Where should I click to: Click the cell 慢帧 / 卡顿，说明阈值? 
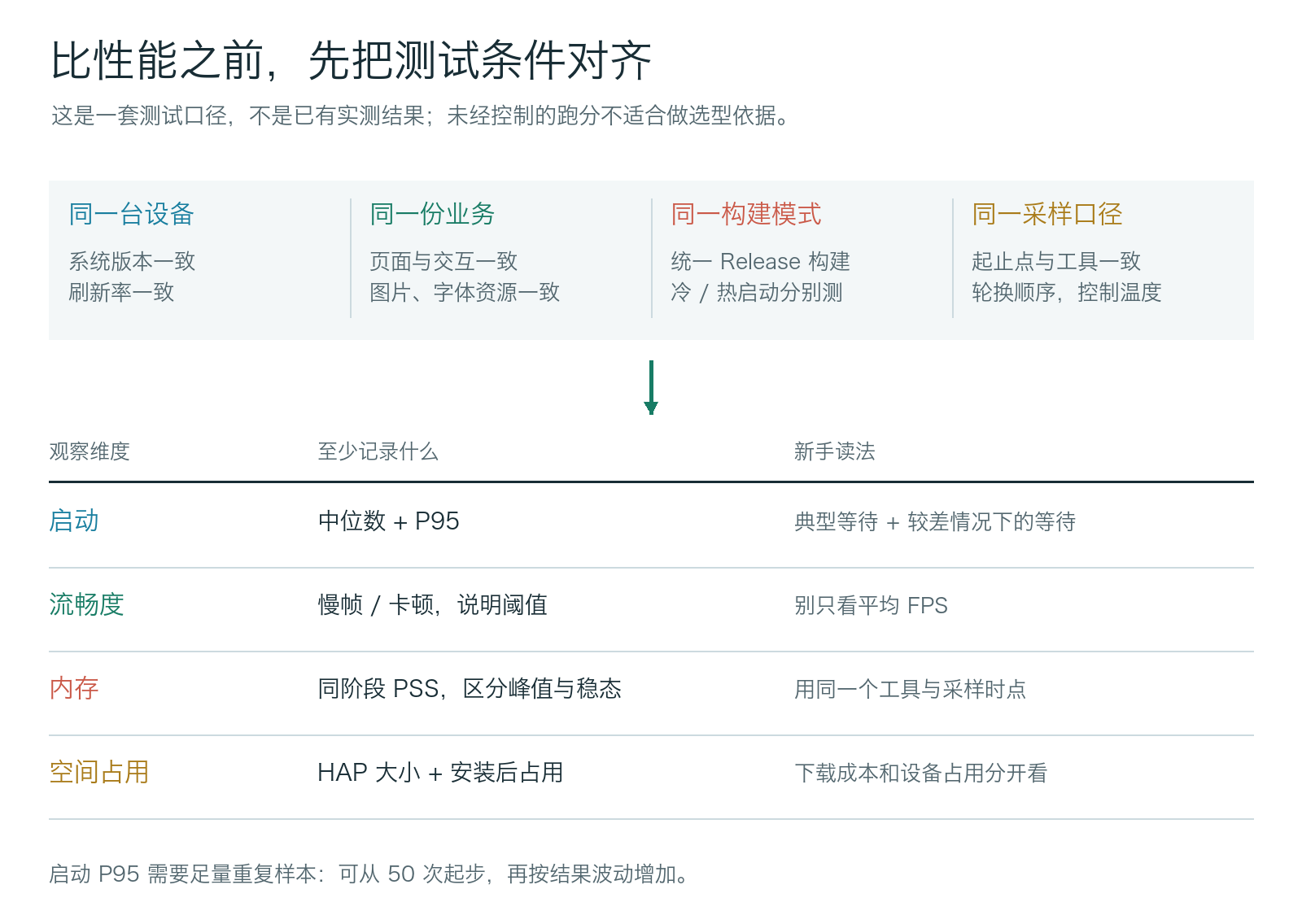point(432,604)
